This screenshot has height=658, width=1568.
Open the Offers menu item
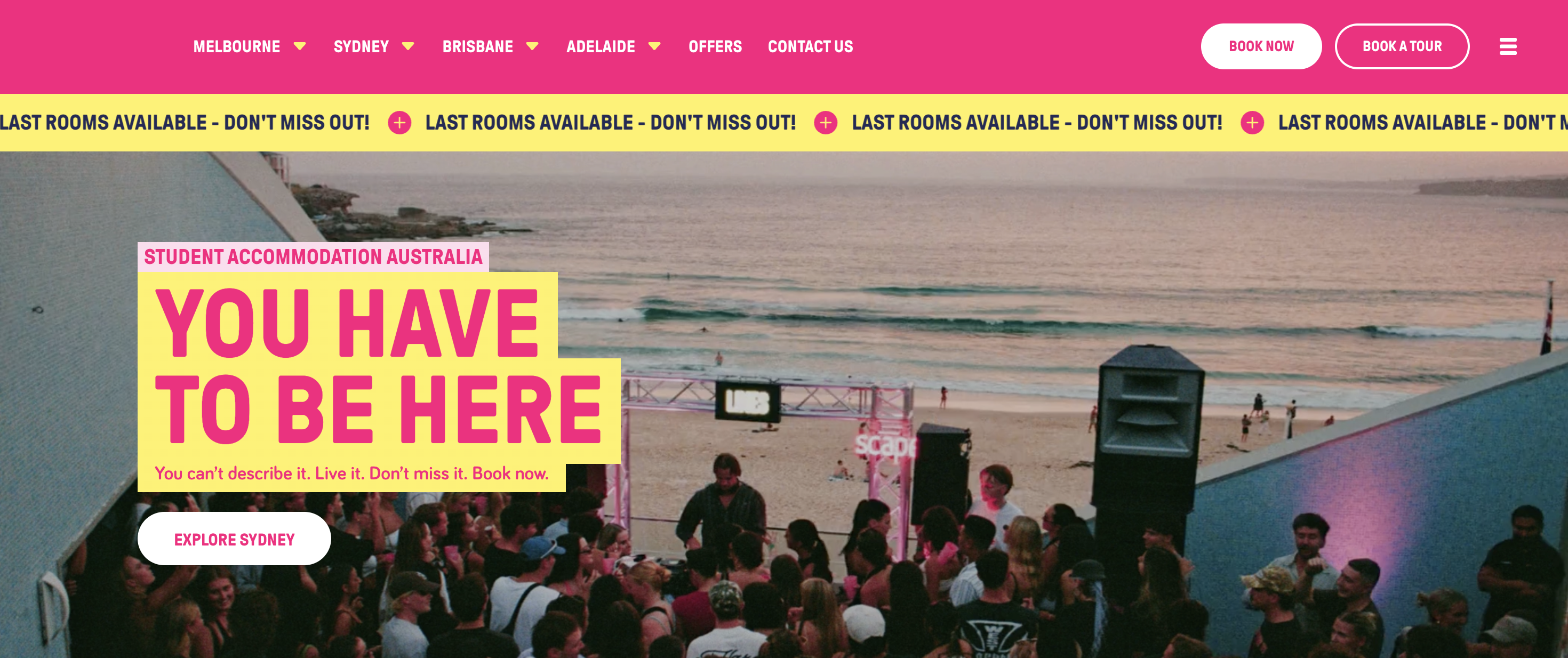pyautogui.click(x=715, y=47)
